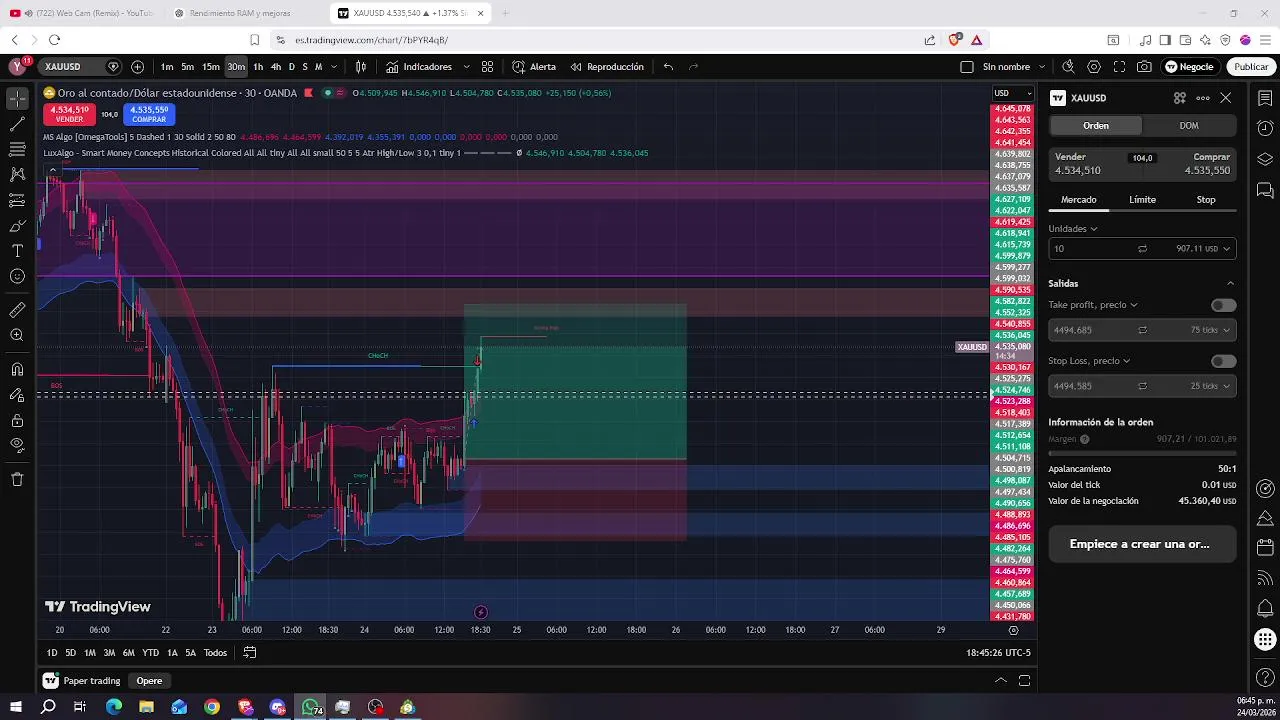Toggle magnet mode for drawings
This screenshot has height=720, width=1280.
point(17,369)
